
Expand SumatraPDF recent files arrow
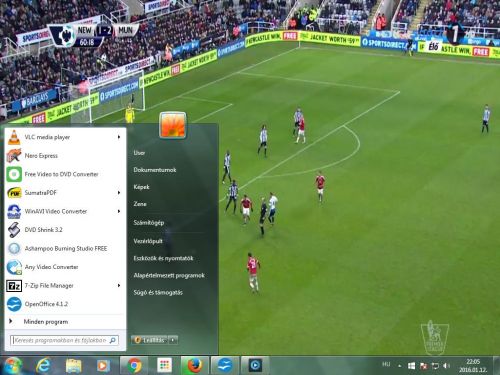[119, 193]
